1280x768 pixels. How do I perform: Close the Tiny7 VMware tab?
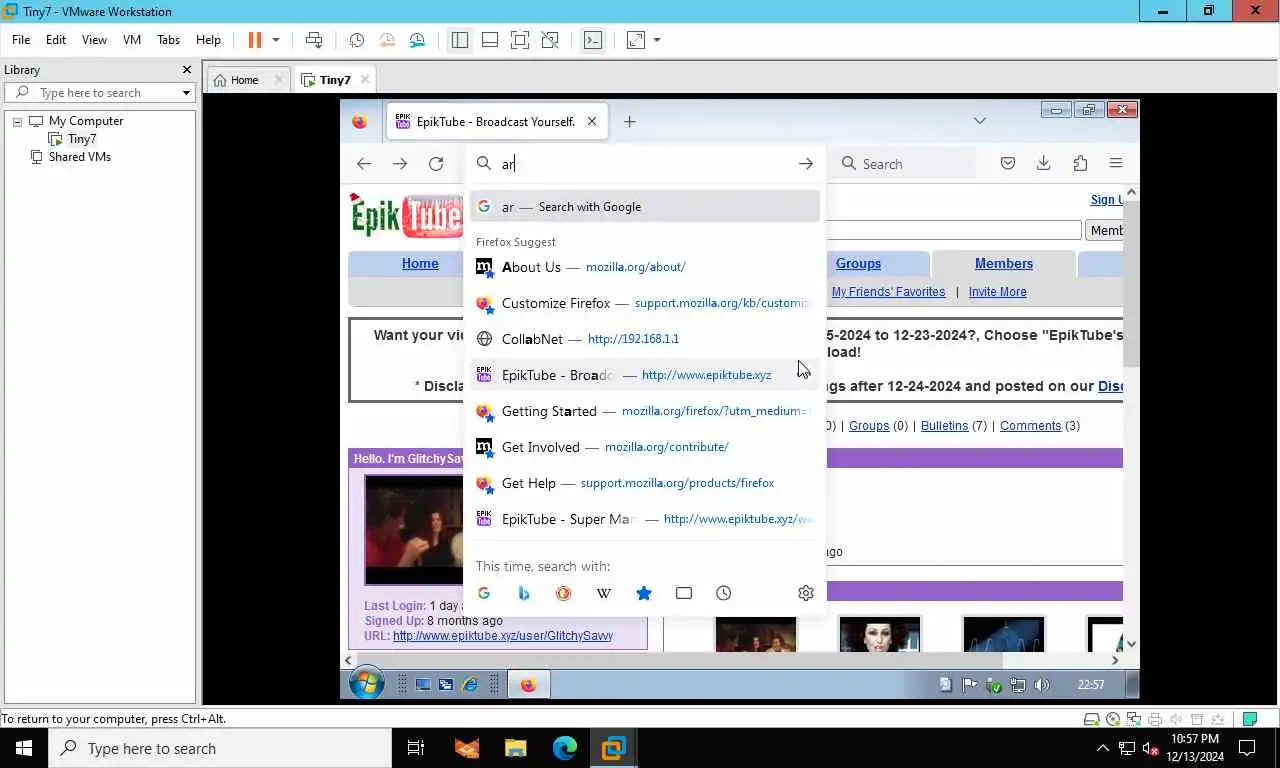[x=365, y=79]
